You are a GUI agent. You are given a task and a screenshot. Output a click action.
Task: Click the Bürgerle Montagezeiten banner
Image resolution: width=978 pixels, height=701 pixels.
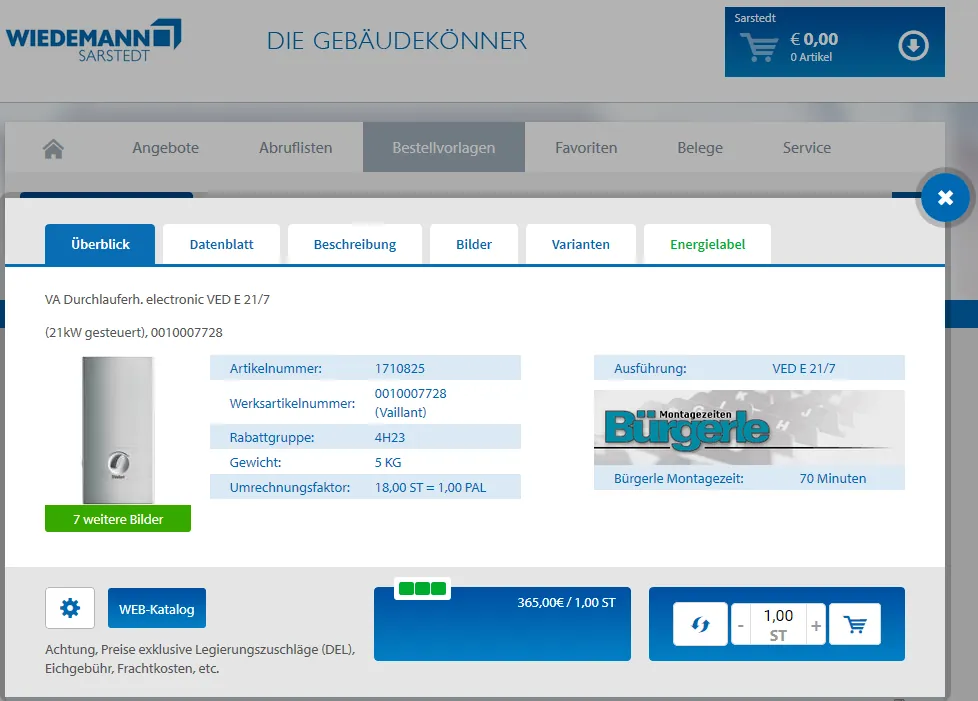749,427
